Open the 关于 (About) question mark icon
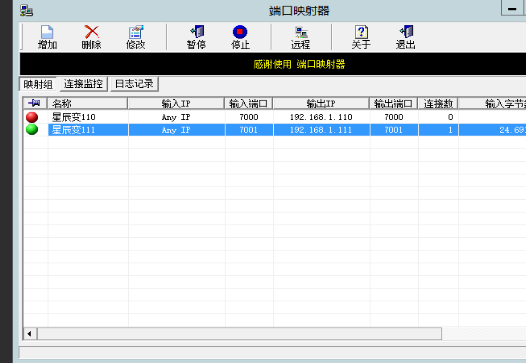526x363 pixels. (x=361, y=37)
